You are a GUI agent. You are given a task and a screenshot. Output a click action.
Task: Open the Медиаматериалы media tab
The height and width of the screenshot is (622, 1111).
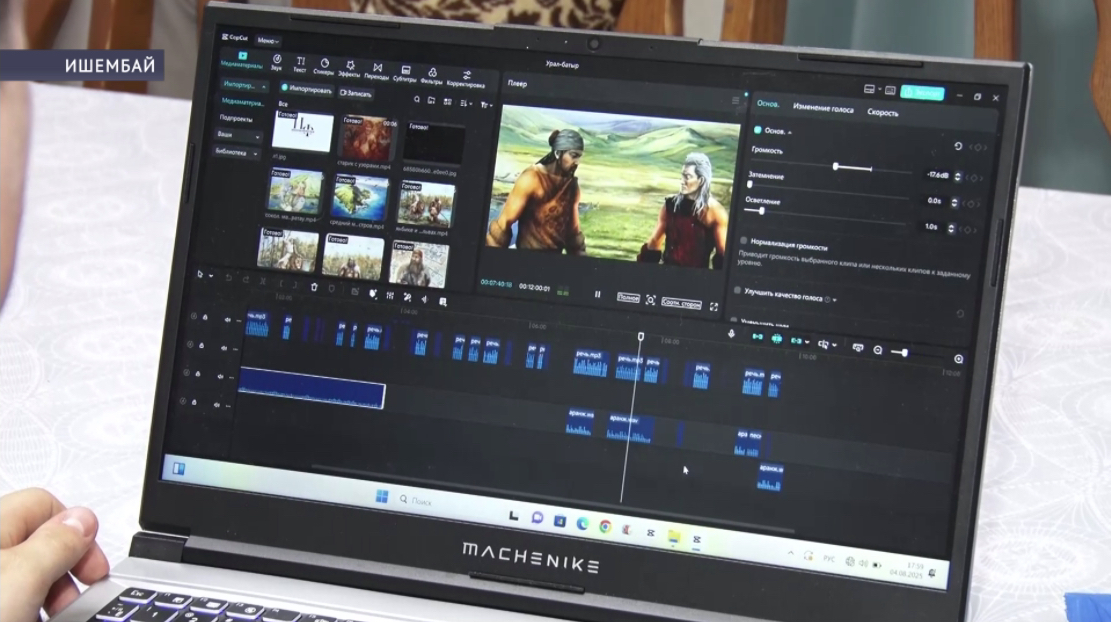tap(242, 60)
